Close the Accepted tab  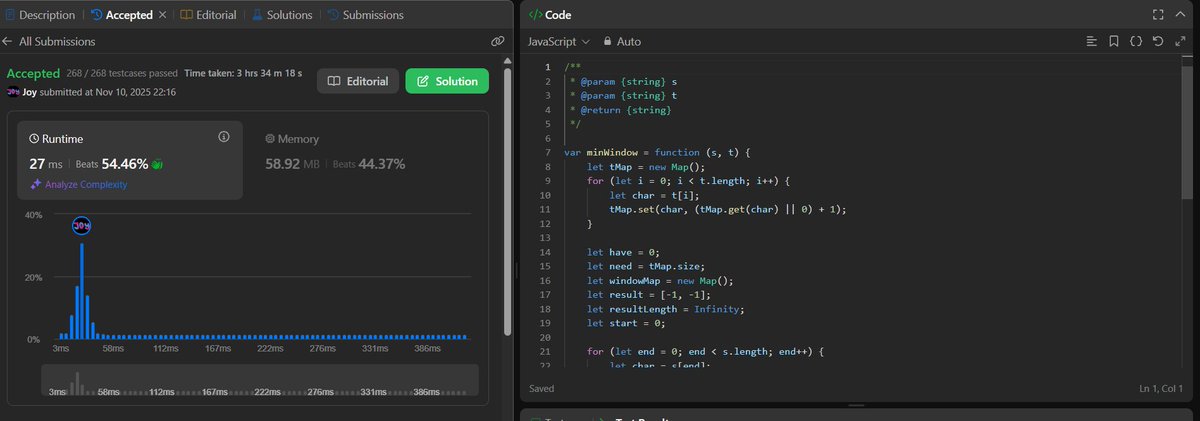click(x=163, y=15)
